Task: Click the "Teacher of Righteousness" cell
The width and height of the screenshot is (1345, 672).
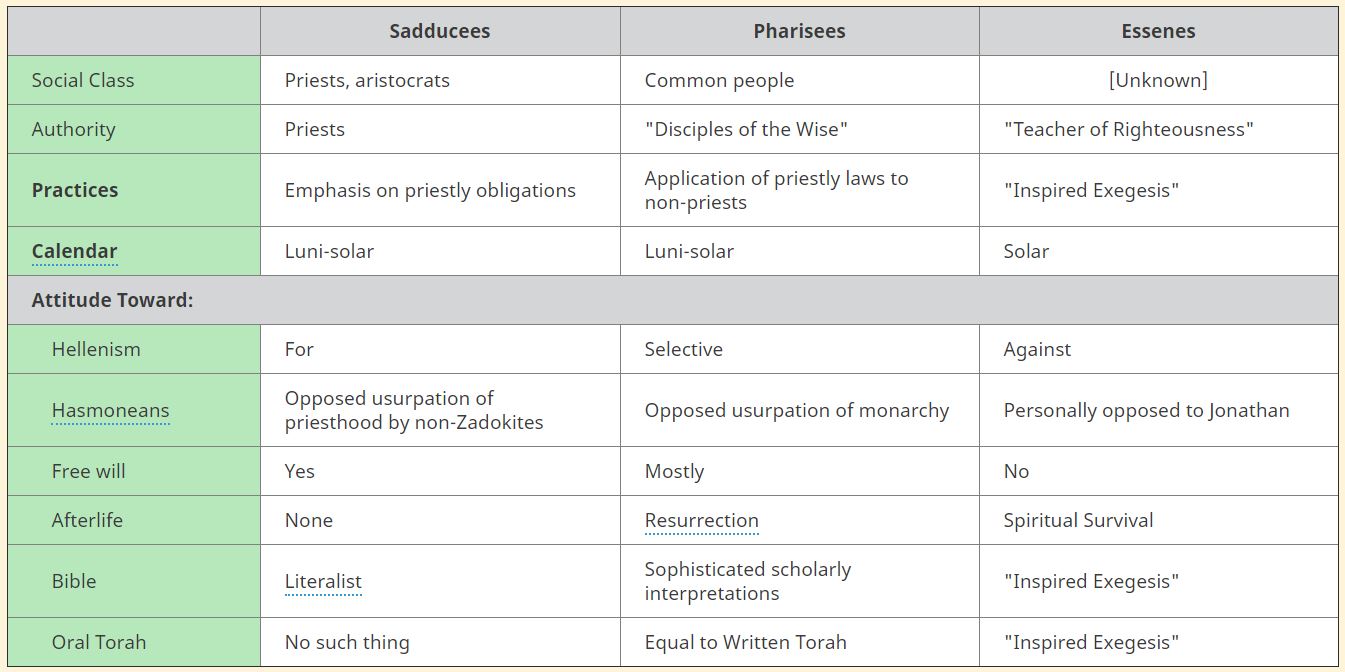Action: point(1128,129)
